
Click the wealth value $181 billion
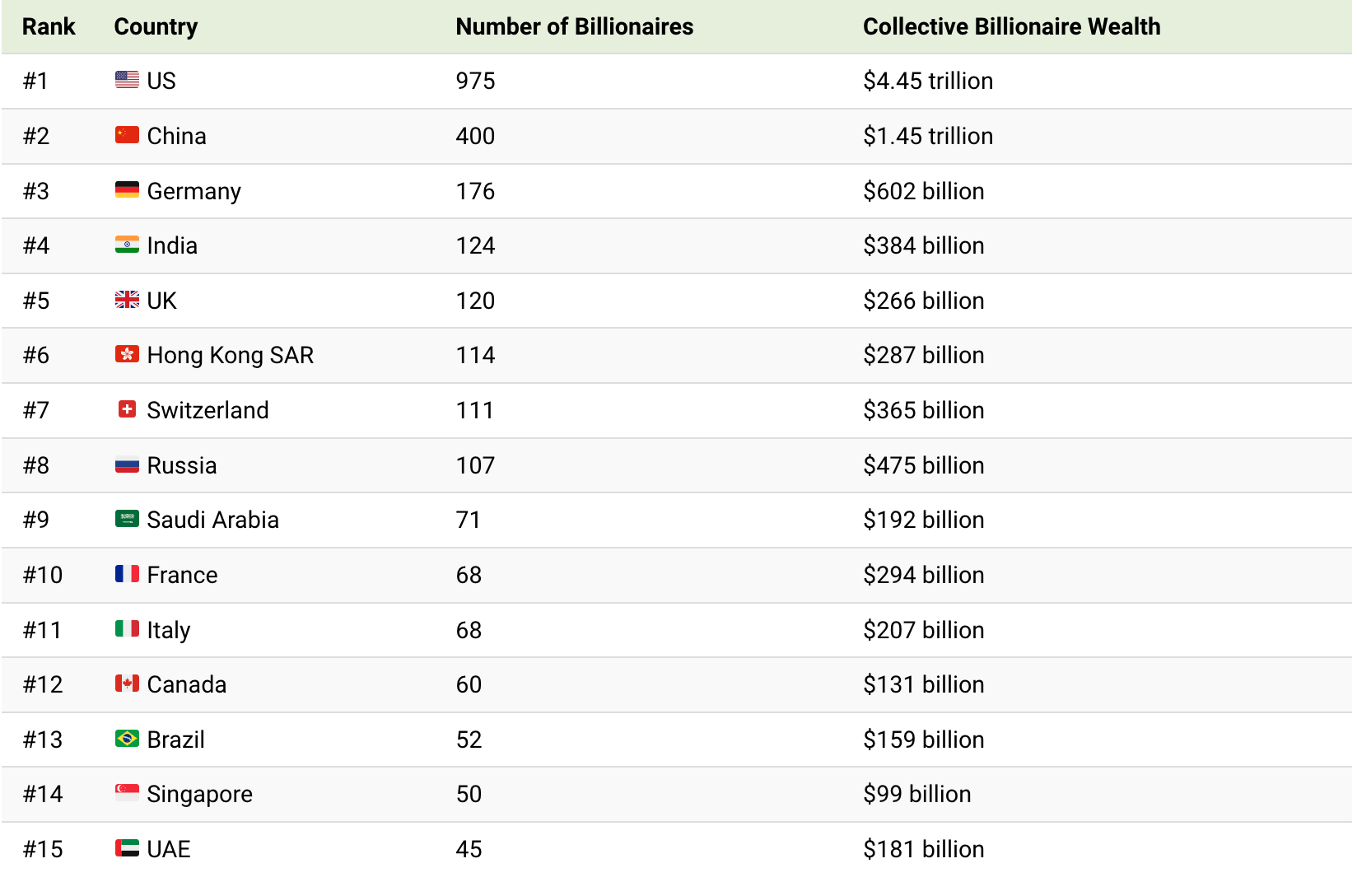pos(924,849)
